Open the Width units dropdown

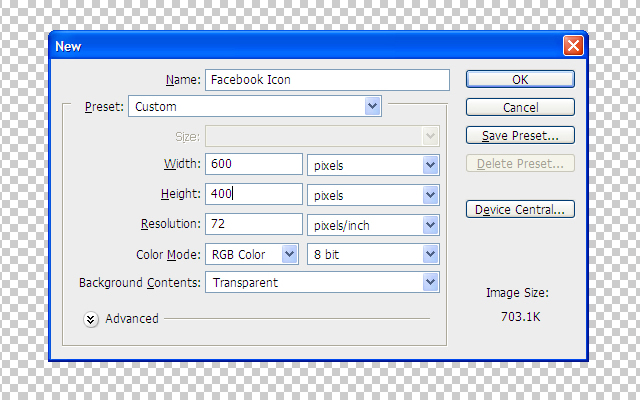pos(373,165)
